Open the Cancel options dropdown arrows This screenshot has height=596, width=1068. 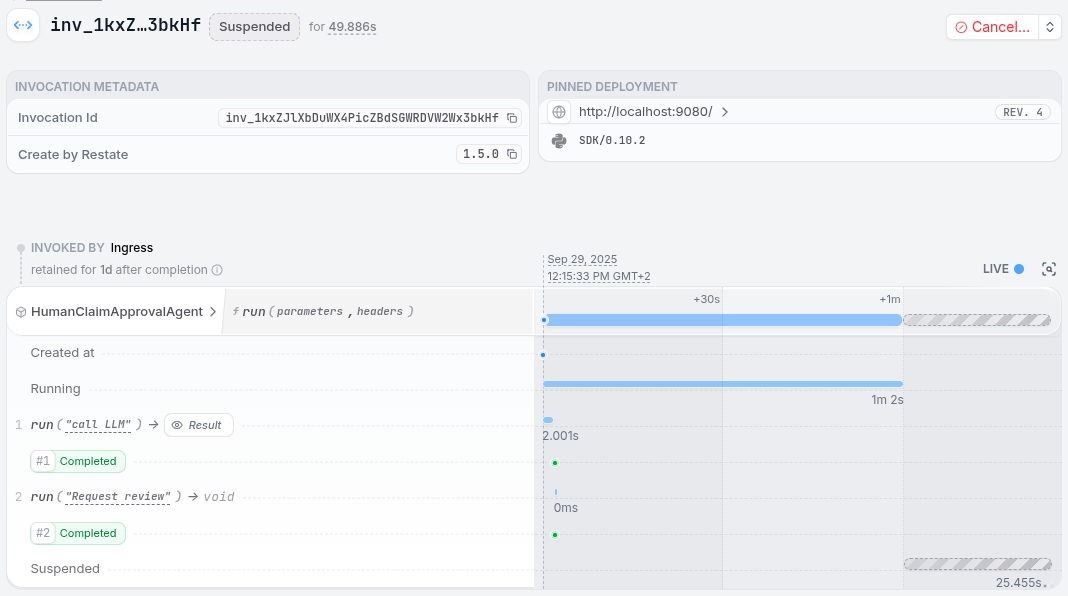click(x=1050, y=27)
